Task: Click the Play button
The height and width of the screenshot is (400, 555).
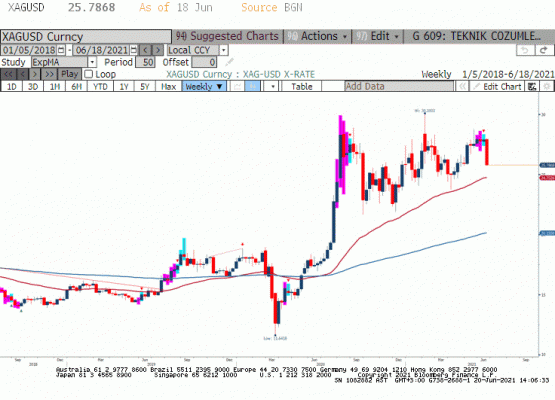Action: pos(69,74)
